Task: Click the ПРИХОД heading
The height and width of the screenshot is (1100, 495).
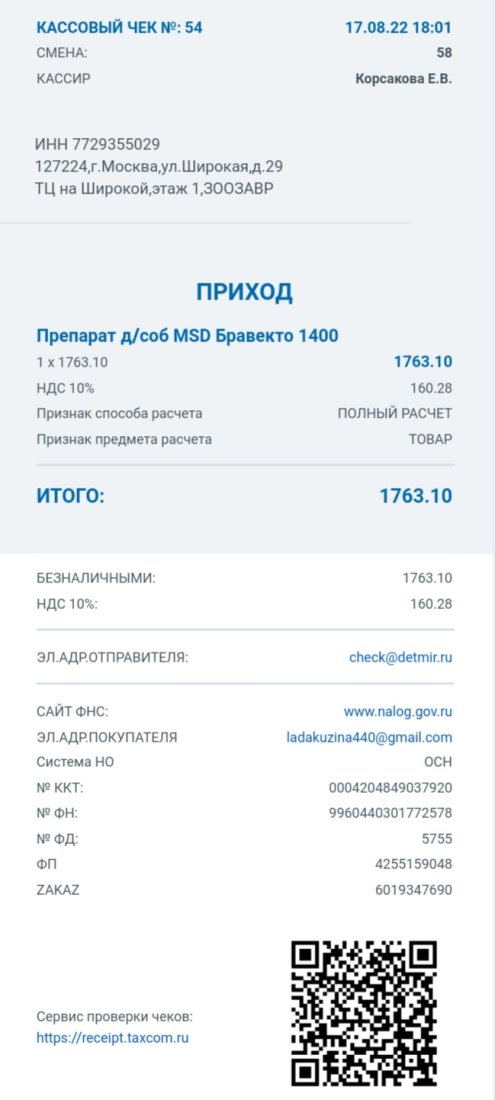Action: [244, 292]
